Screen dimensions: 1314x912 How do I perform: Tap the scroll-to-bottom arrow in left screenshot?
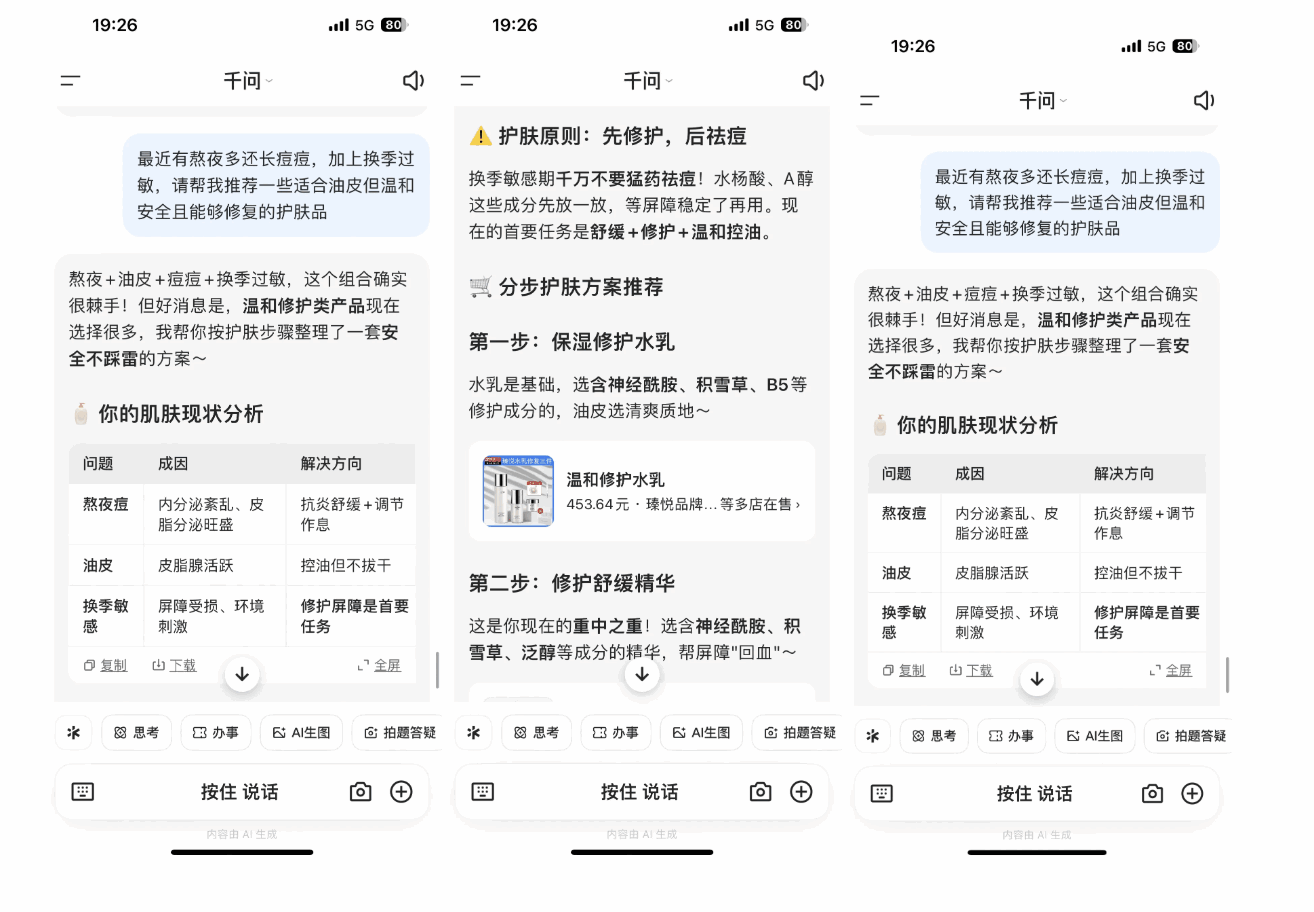242,674
